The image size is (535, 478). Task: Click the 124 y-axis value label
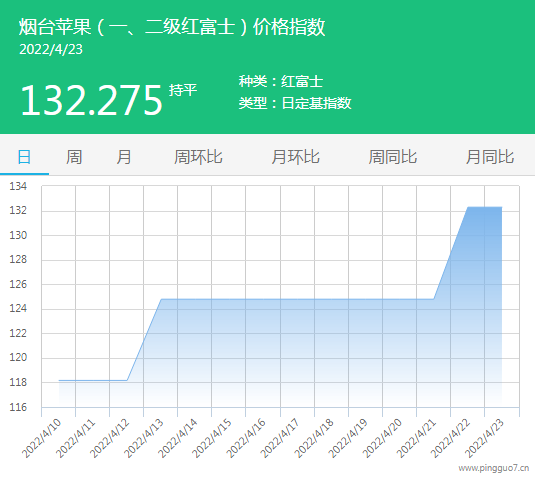(18, 308)
